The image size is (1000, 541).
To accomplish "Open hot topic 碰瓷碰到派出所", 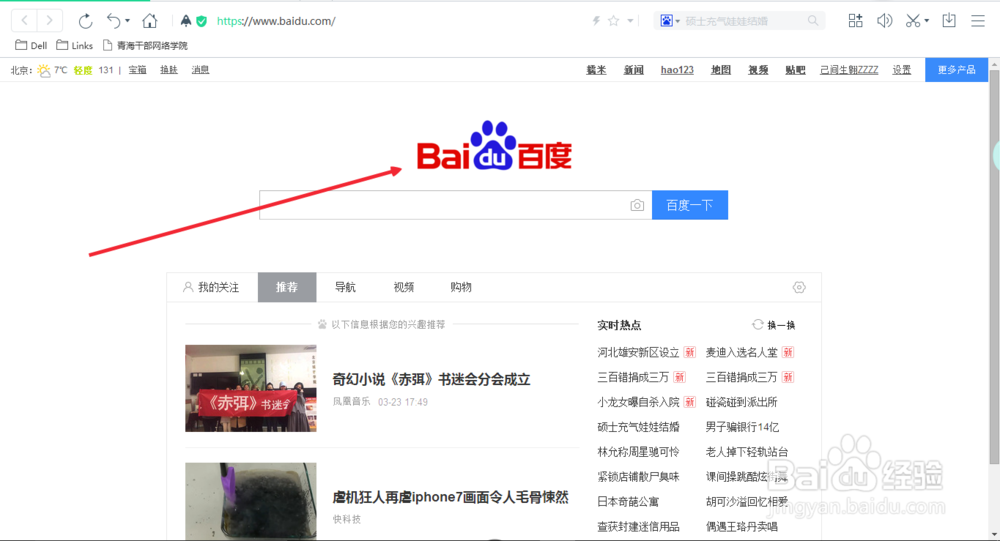I will coord(742,402).
